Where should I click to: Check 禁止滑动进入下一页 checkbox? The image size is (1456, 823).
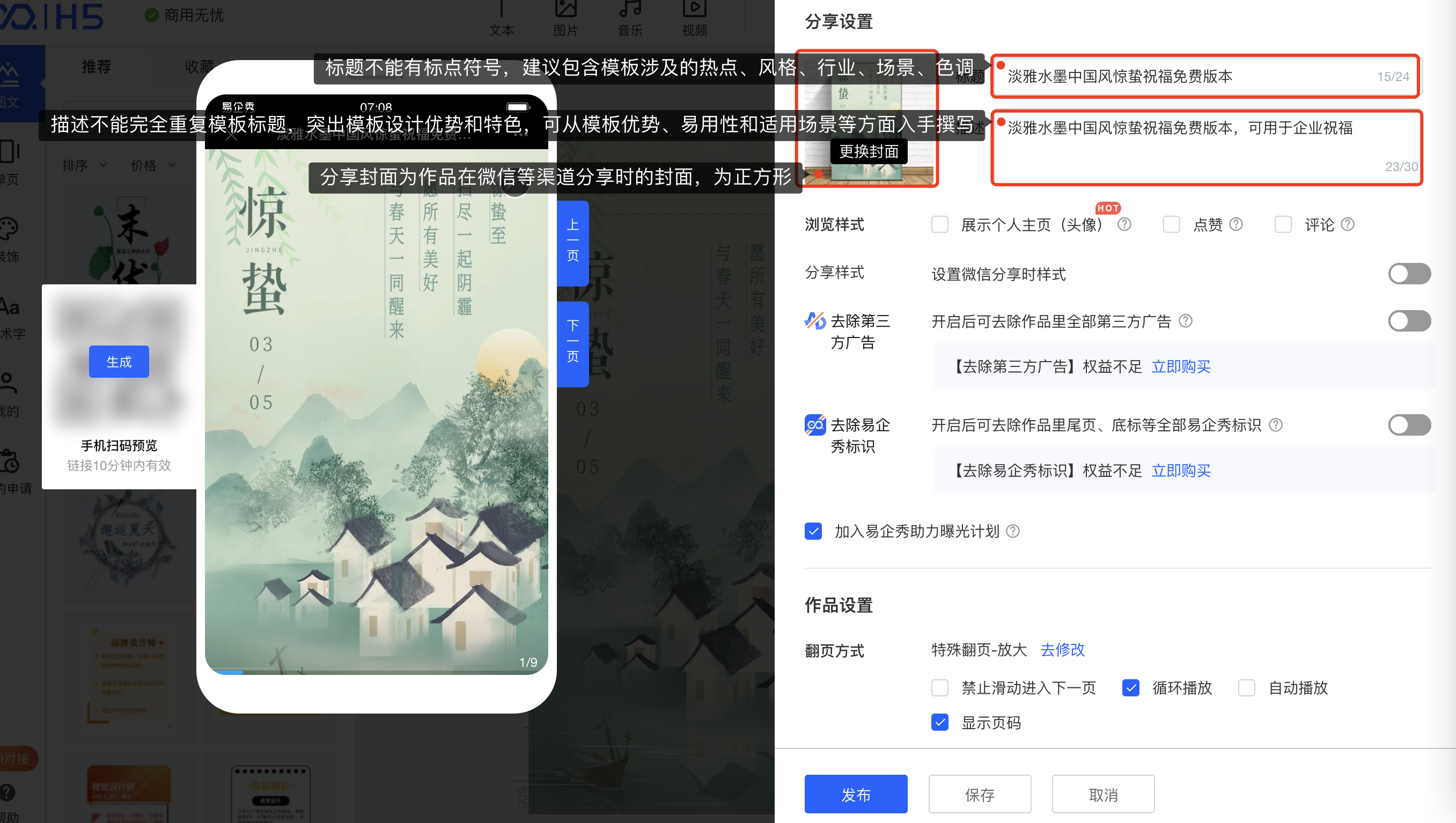coord(940,688)
